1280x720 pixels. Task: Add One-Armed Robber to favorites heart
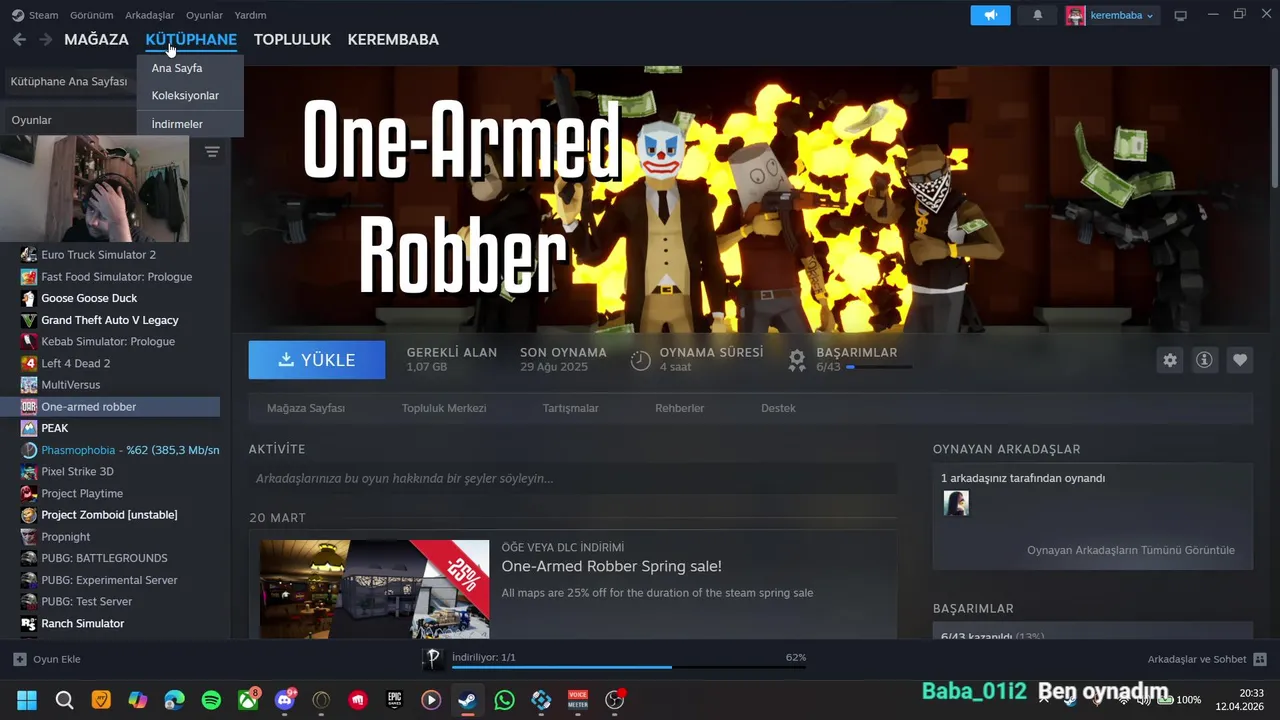coord(1240,360)
